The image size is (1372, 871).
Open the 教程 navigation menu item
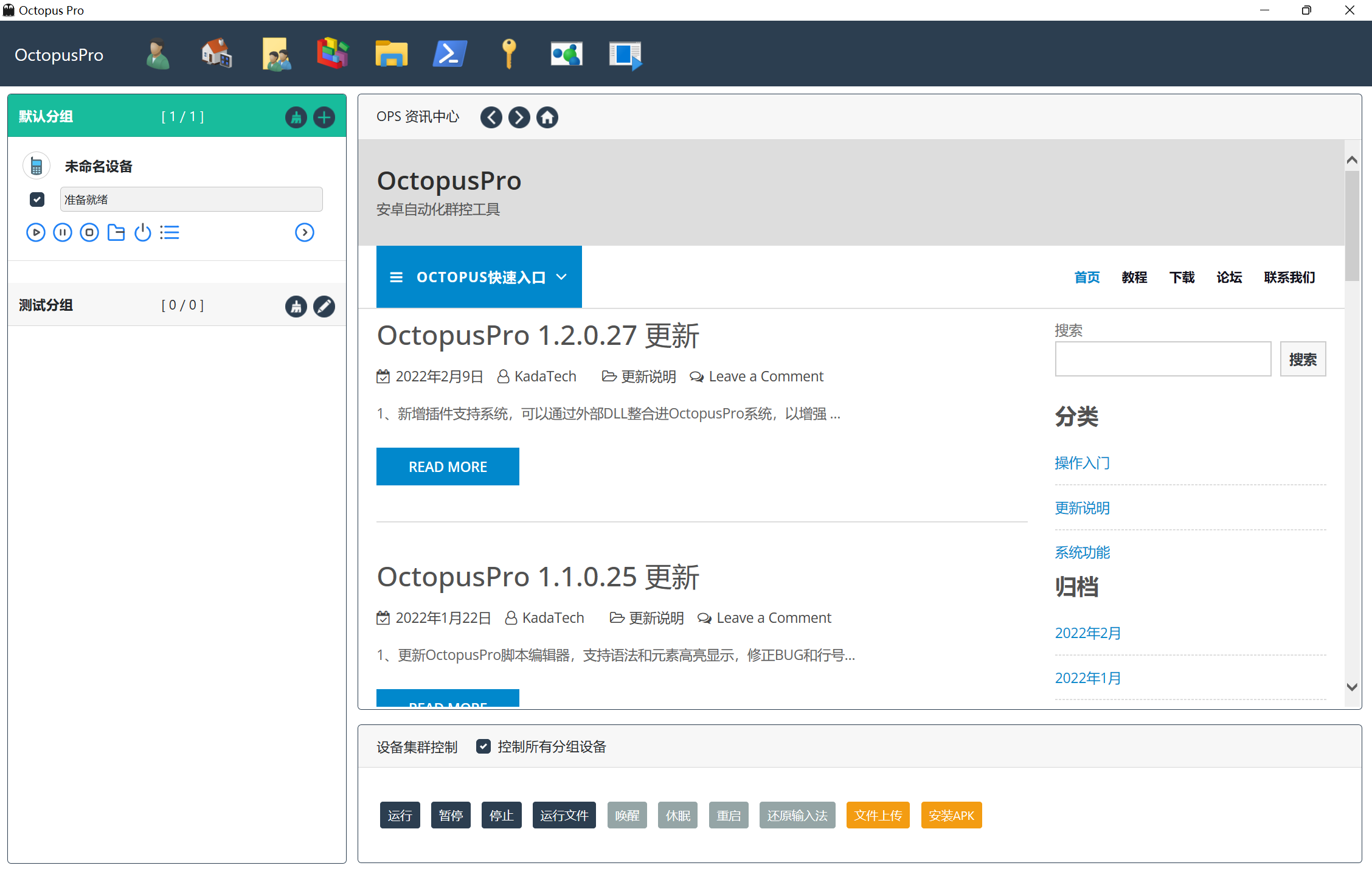pos(1134,277)
